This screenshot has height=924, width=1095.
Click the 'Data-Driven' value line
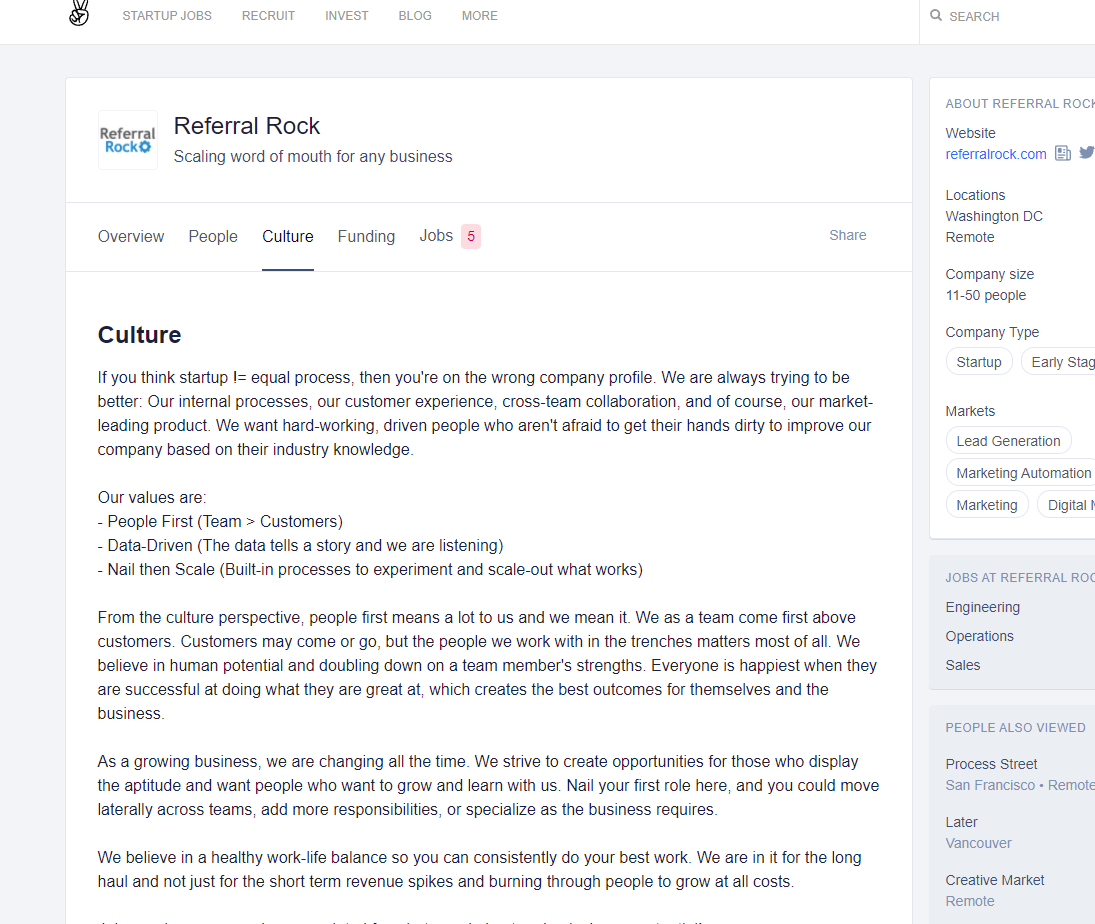point(300,545)
